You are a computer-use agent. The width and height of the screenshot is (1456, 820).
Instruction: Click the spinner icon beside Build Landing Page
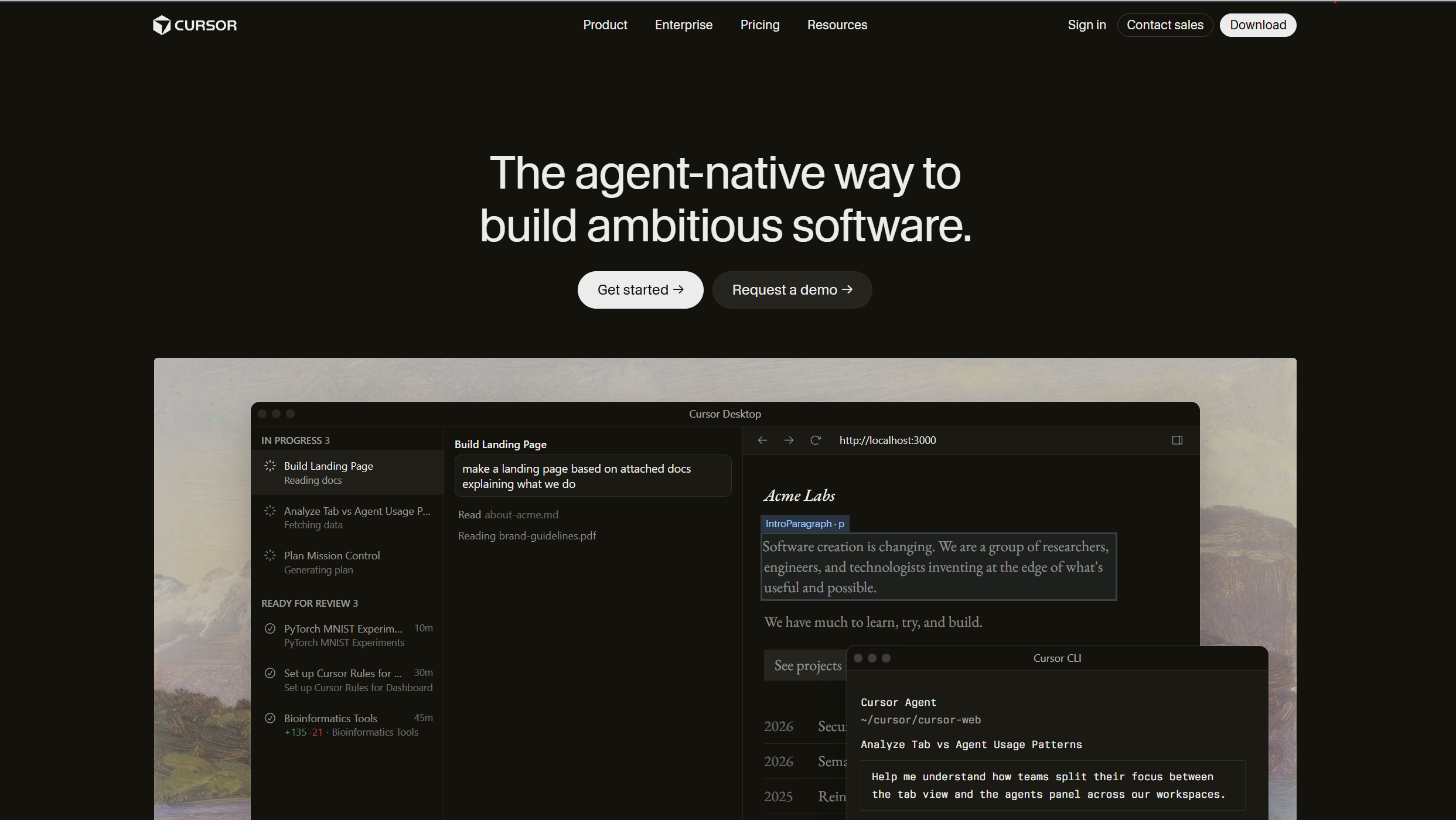point(270,466)
